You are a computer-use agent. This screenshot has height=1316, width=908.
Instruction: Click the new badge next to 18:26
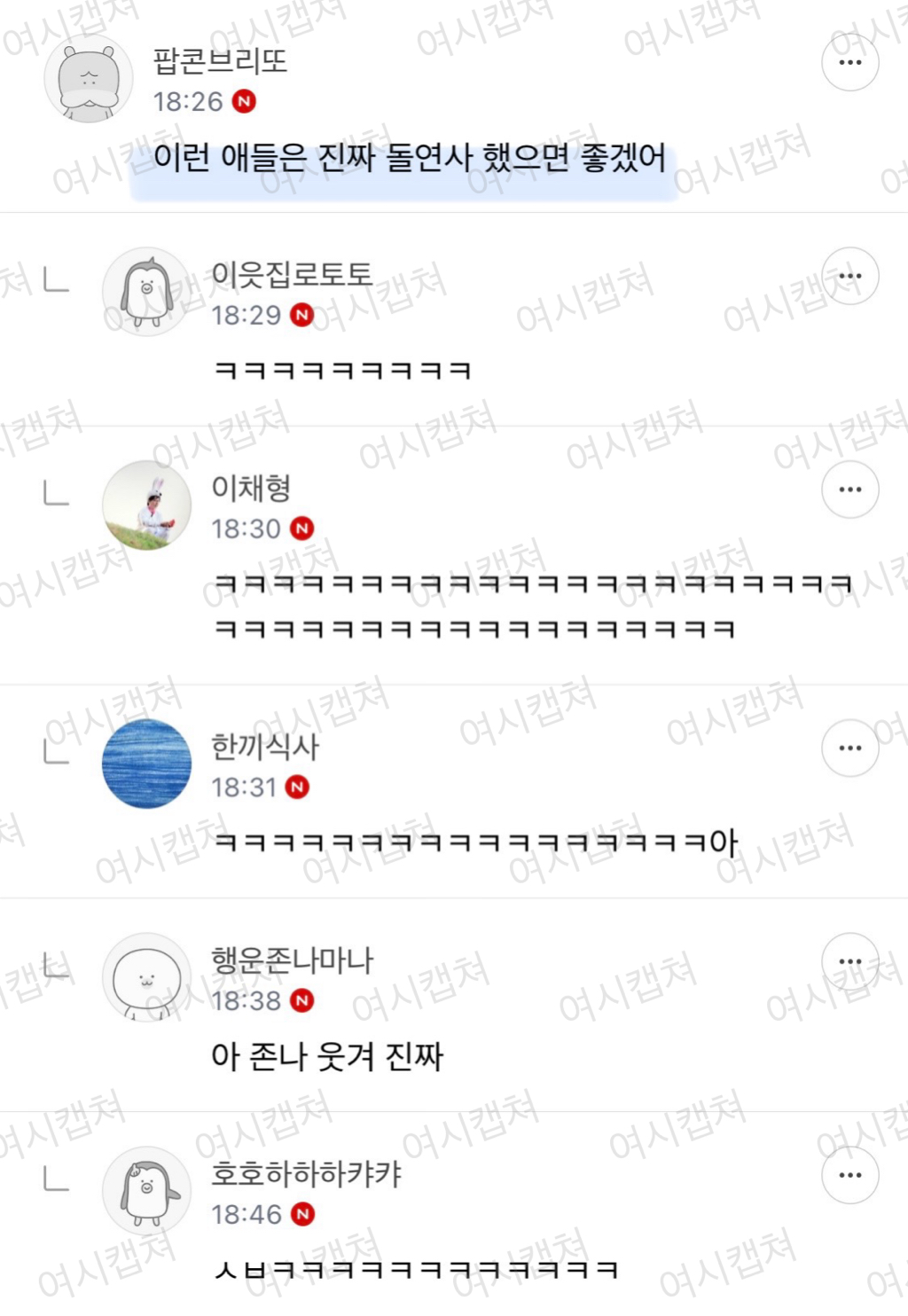(244, 101)
